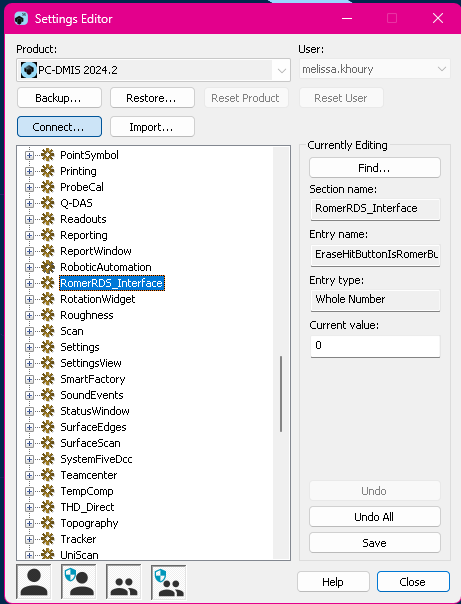Select the all users admin shield icon
The height and width of the screenshot is (604, 461).
(x=169, y=582)
